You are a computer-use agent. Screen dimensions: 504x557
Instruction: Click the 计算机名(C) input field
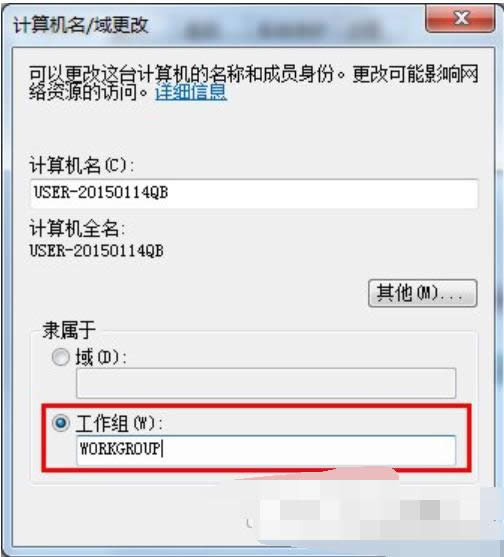[x=254, y=193]
